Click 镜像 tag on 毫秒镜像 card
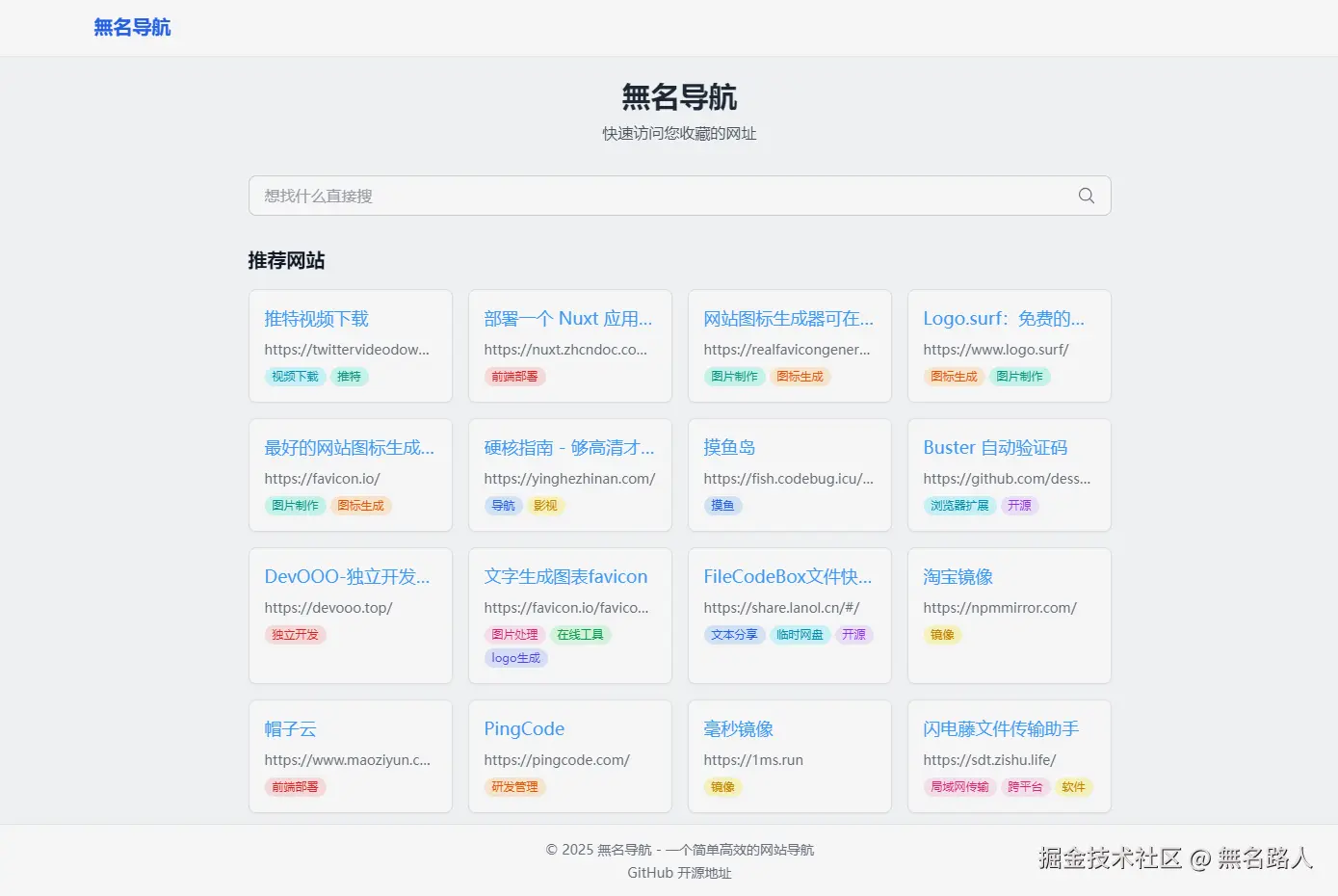 722,787
